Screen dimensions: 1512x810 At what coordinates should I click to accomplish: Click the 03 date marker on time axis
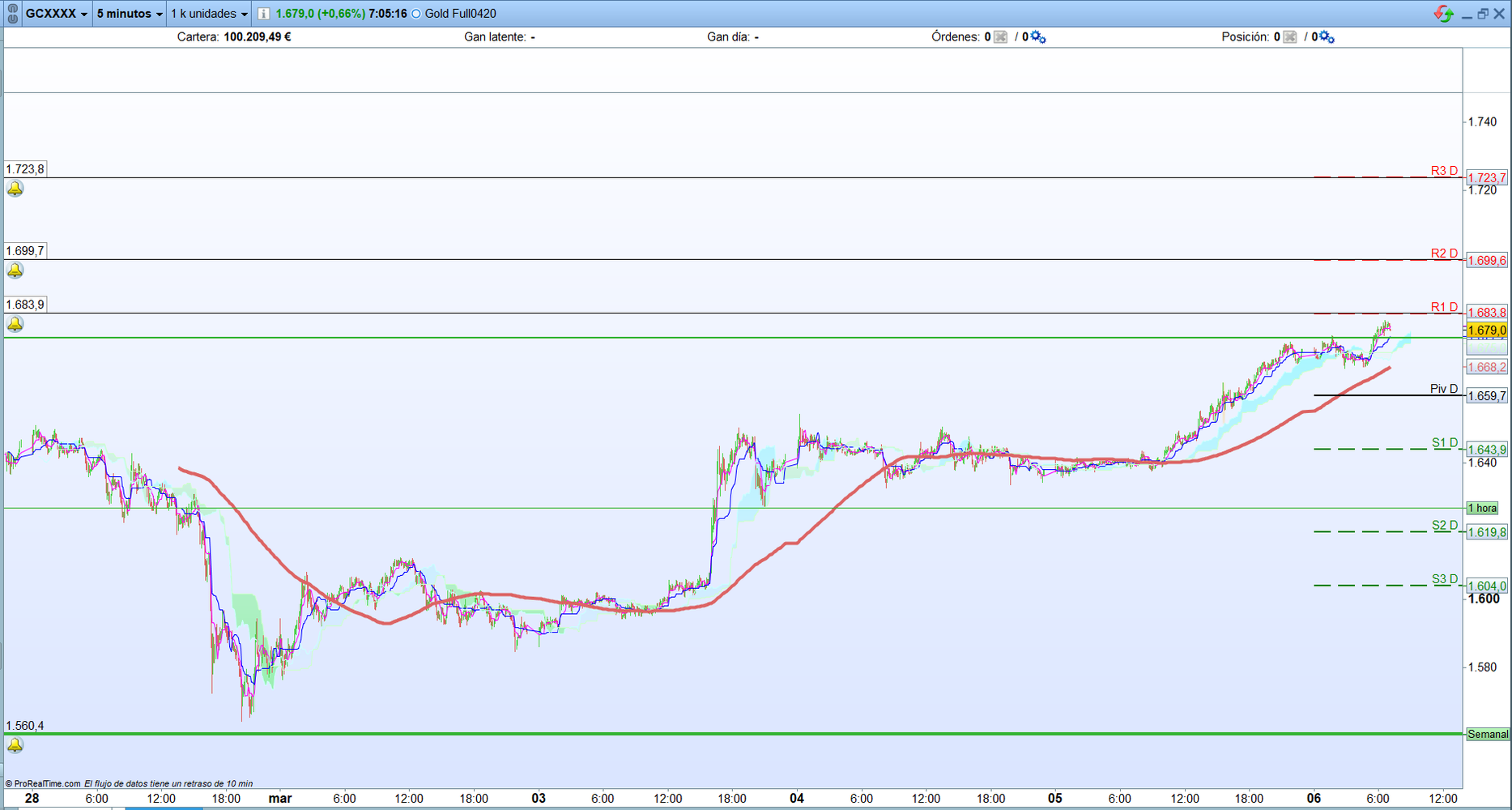click(x=539, y=799)
